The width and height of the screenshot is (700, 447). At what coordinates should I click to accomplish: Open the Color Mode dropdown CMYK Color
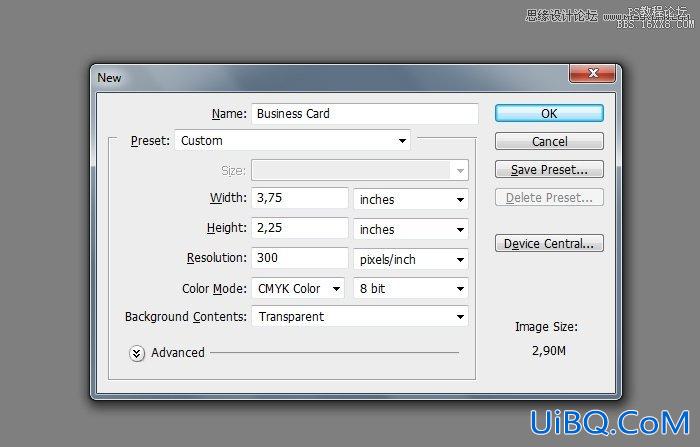click(298, 288)
